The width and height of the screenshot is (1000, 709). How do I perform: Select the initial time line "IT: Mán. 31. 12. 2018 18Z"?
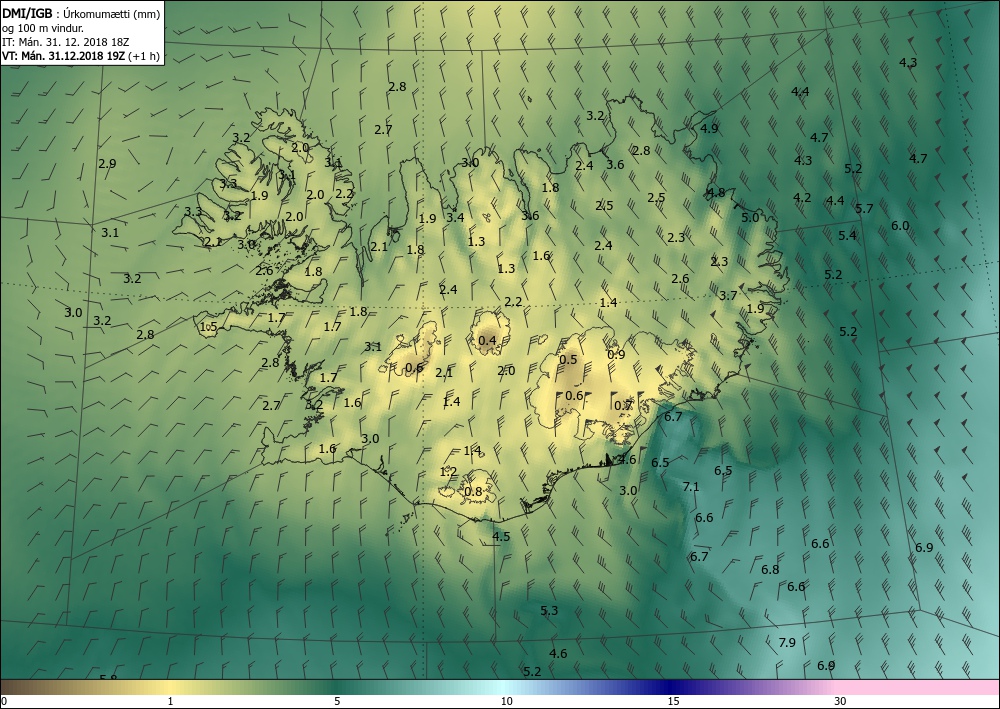(65, 42)
